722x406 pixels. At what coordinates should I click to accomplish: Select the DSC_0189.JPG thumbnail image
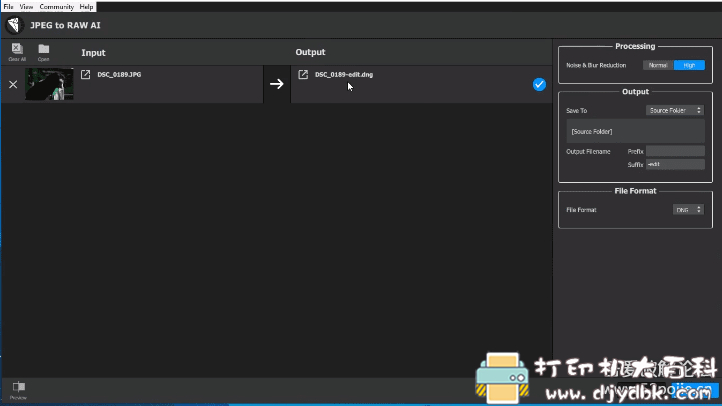(49, 84)
